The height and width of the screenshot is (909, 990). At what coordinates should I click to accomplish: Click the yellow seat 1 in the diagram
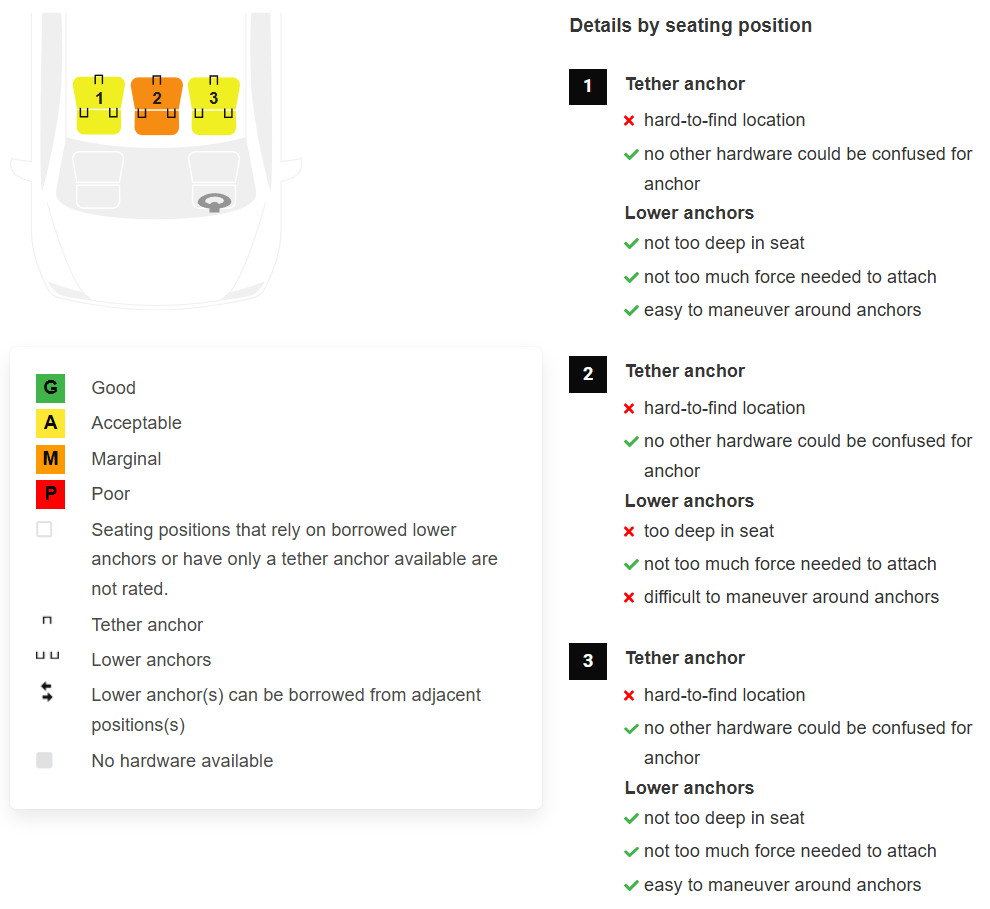(99, 105)
